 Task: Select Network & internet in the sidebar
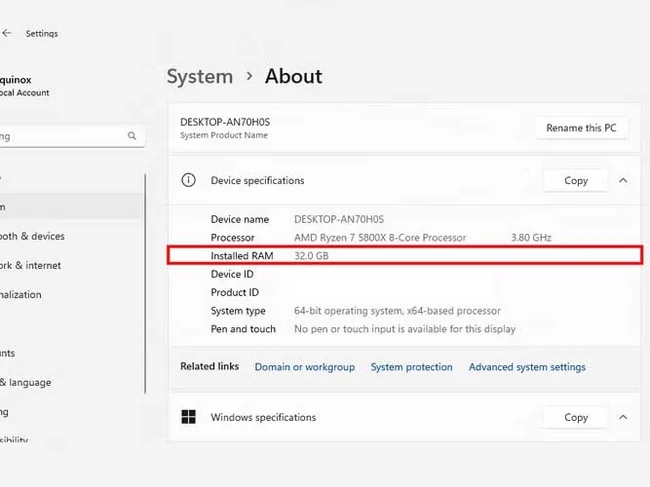30,265
